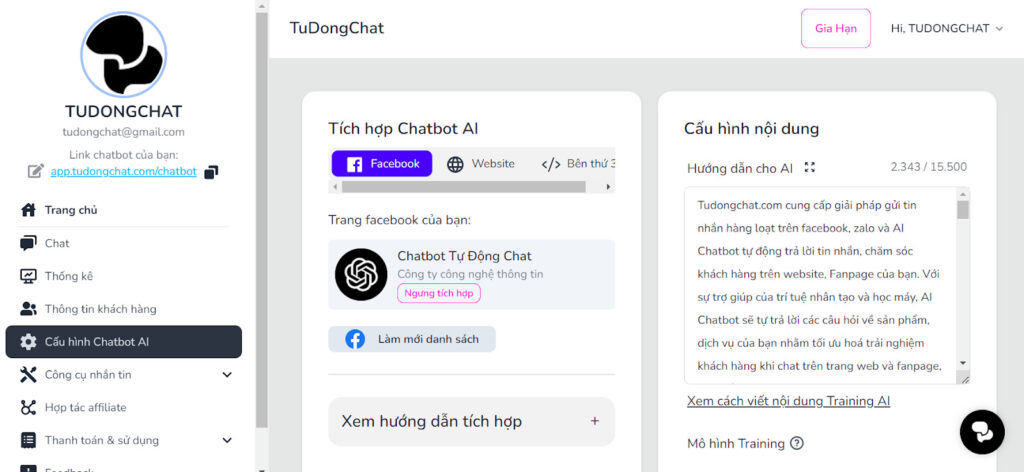Click the Thông tin khách hàng people icon
Viewport: 1024px width, 472px height.
pyautogui.click(x=28, y=309)
